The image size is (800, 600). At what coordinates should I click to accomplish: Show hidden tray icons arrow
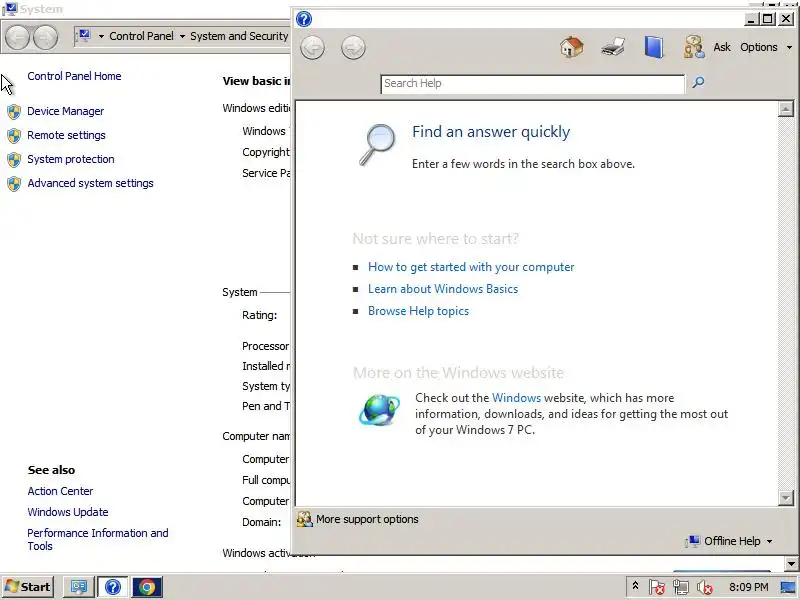point(635,586)
